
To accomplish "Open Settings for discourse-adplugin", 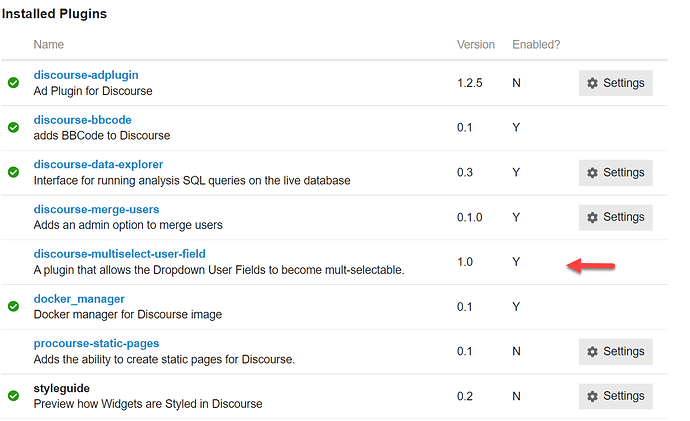I will point(615,83).
